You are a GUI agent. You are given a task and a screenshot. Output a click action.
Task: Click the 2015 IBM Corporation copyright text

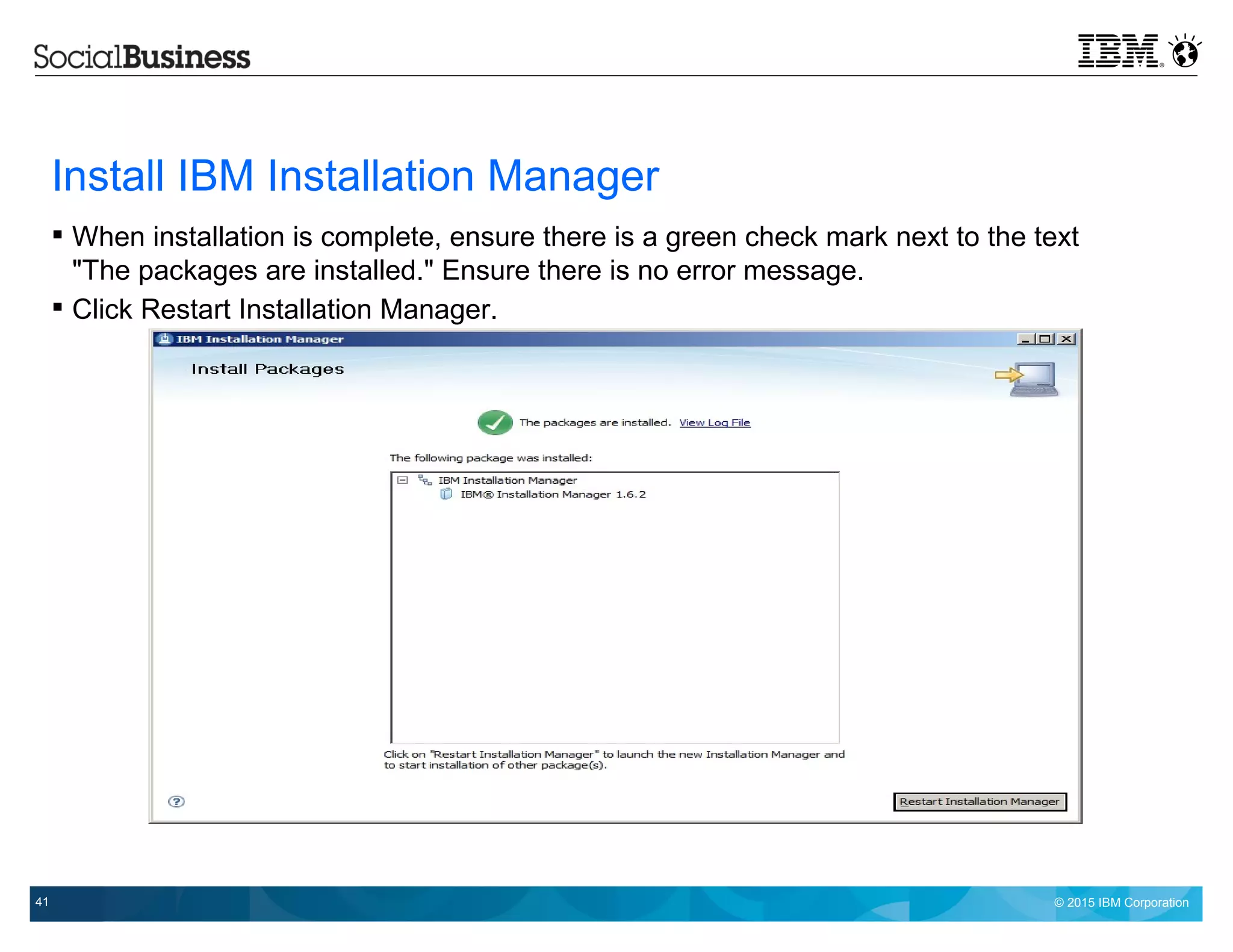tap(1121, 902)
